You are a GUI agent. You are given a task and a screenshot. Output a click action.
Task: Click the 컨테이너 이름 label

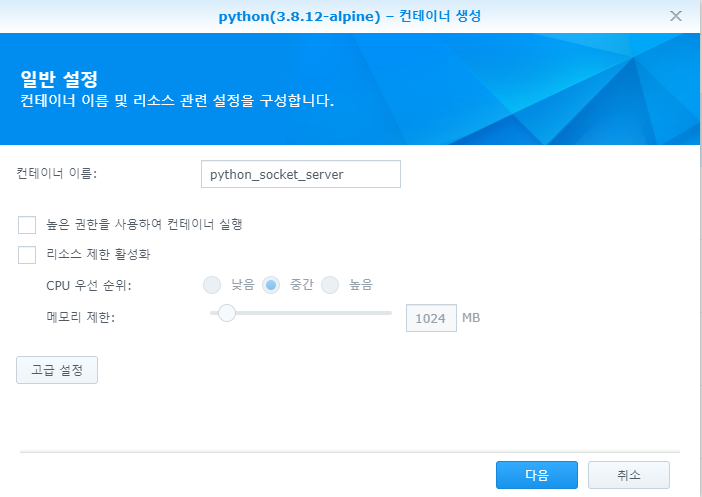[63, 173]
